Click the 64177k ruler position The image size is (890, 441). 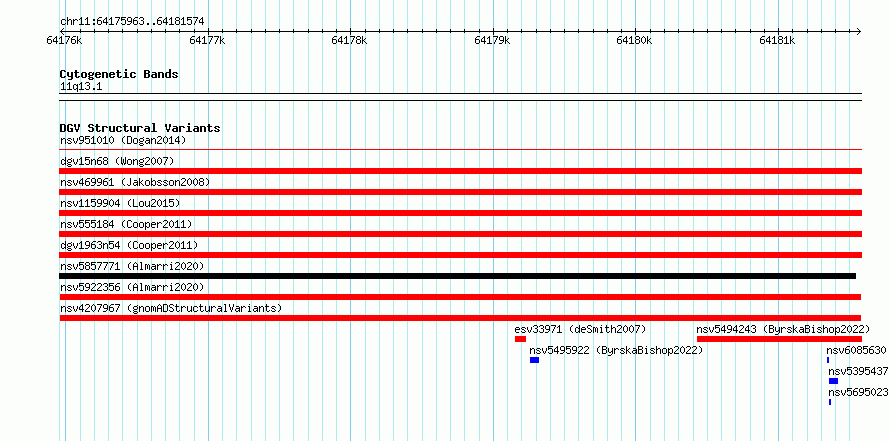(207, 40)
